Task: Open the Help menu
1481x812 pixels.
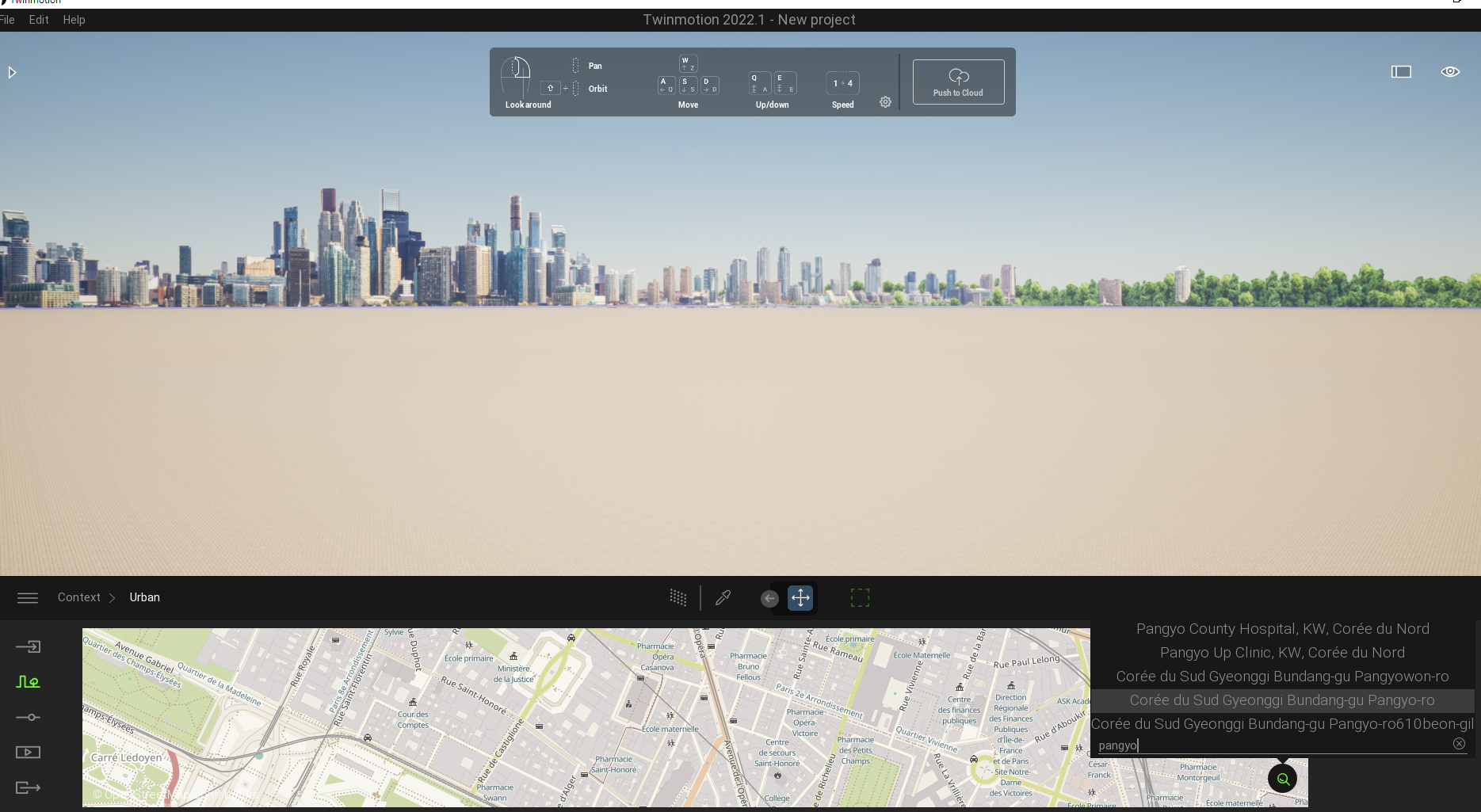Action: click(x=74, y=20)
